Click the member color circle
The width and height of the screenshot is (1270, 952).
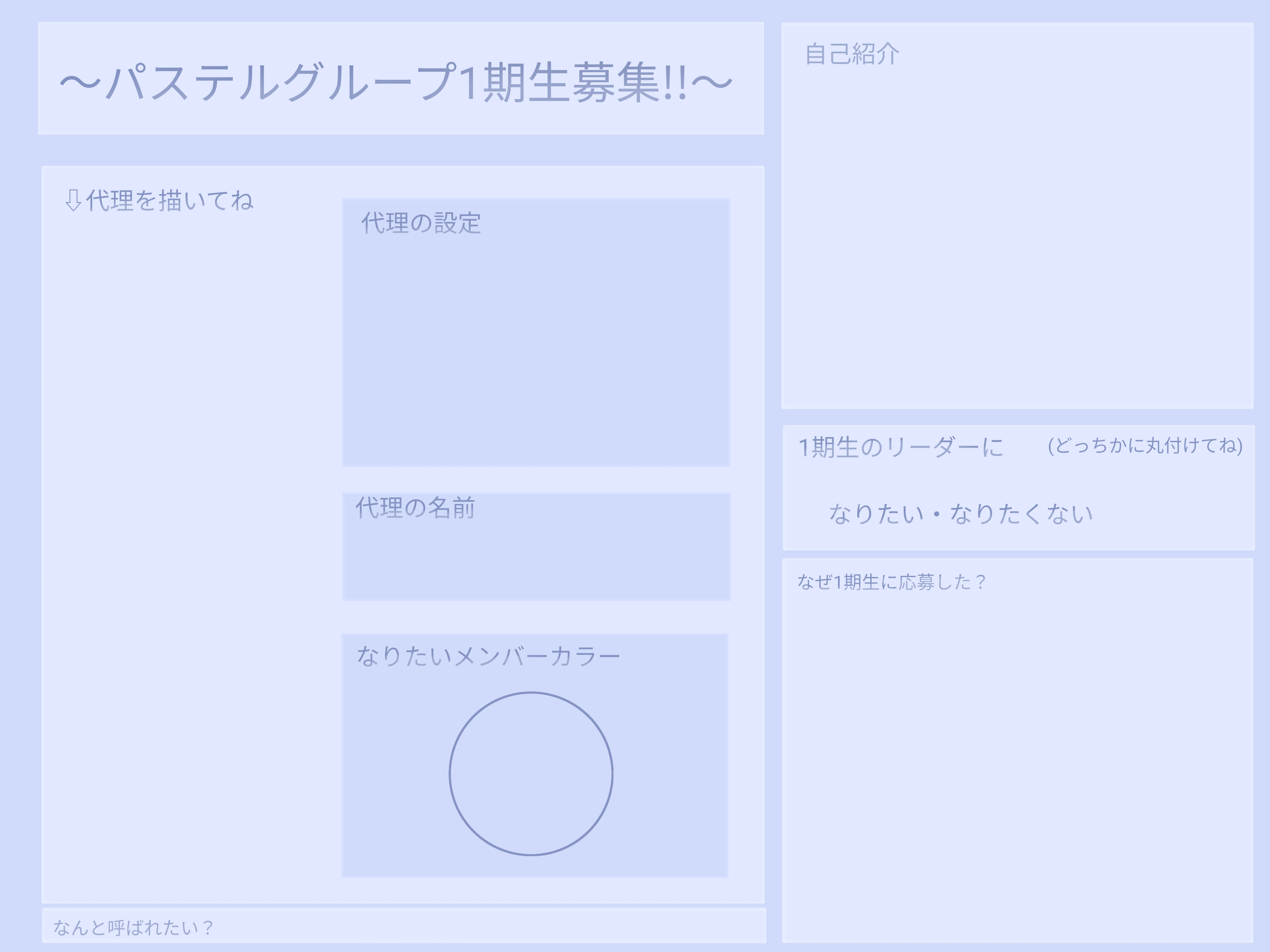coord(531,773)
